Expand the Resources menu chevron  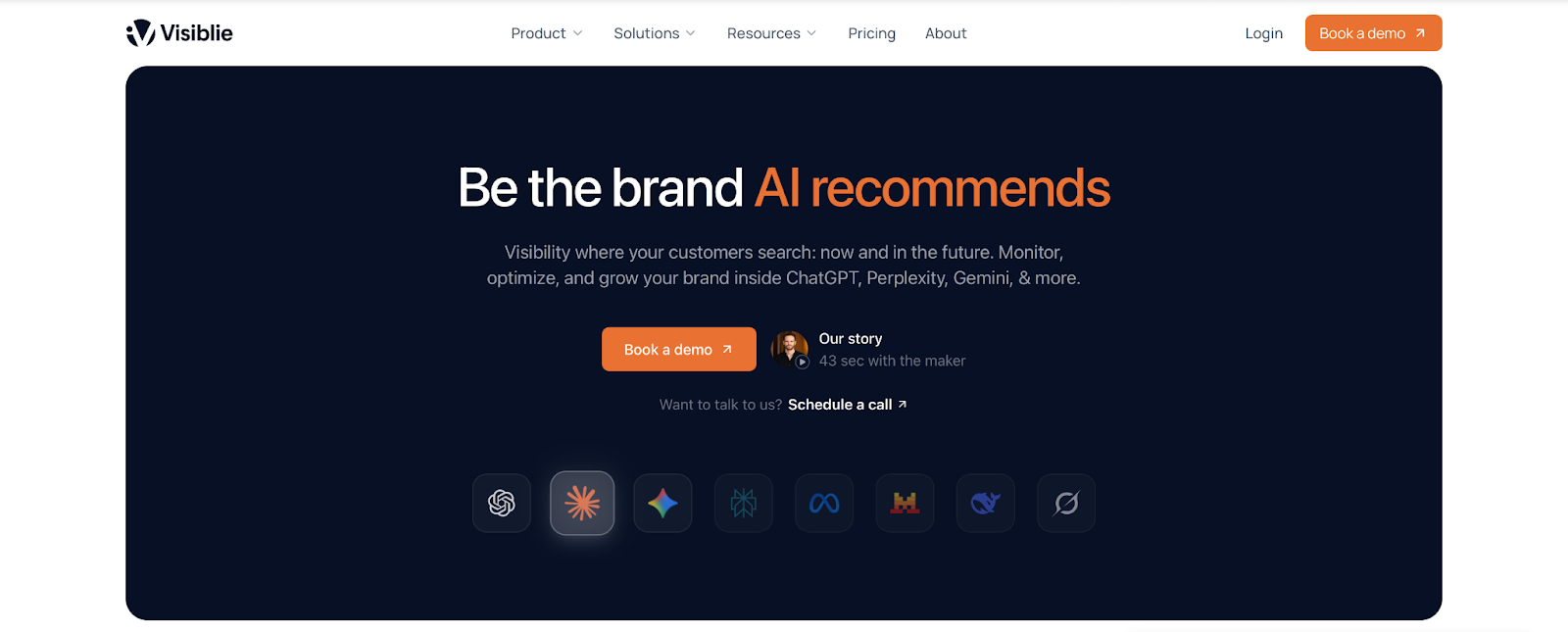click(811, 33)
